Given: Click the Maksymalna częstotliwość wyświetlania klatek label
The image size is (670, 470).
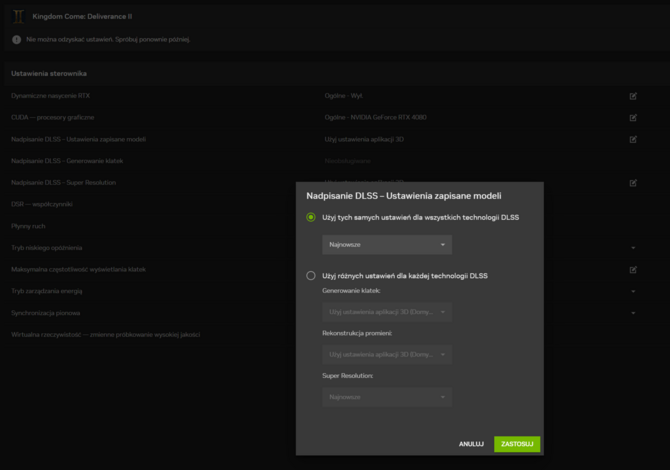Looking at the screenshot, I should click(79, 270).
